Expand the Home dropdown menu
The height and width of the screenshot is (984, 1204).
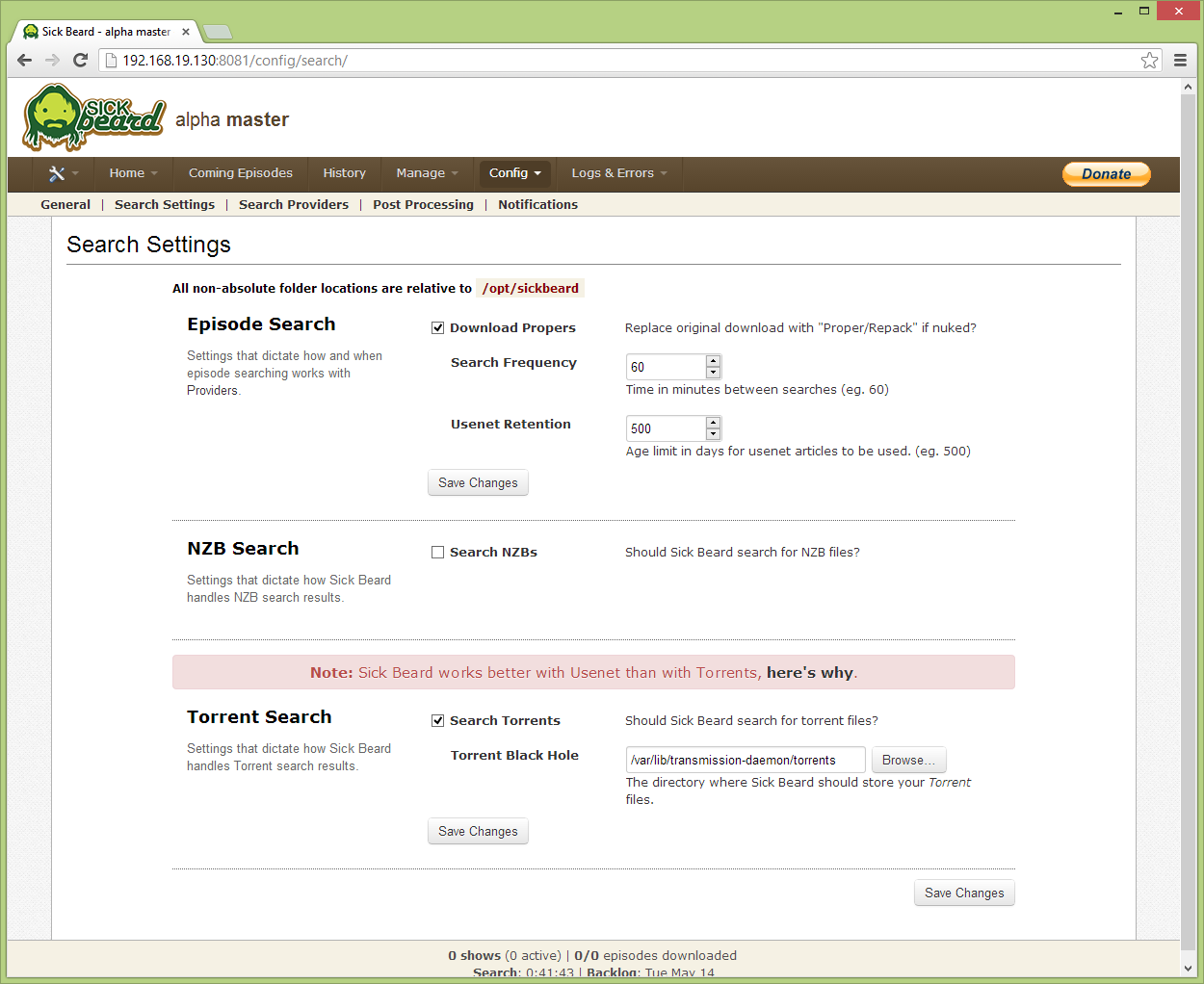(133, 173)
